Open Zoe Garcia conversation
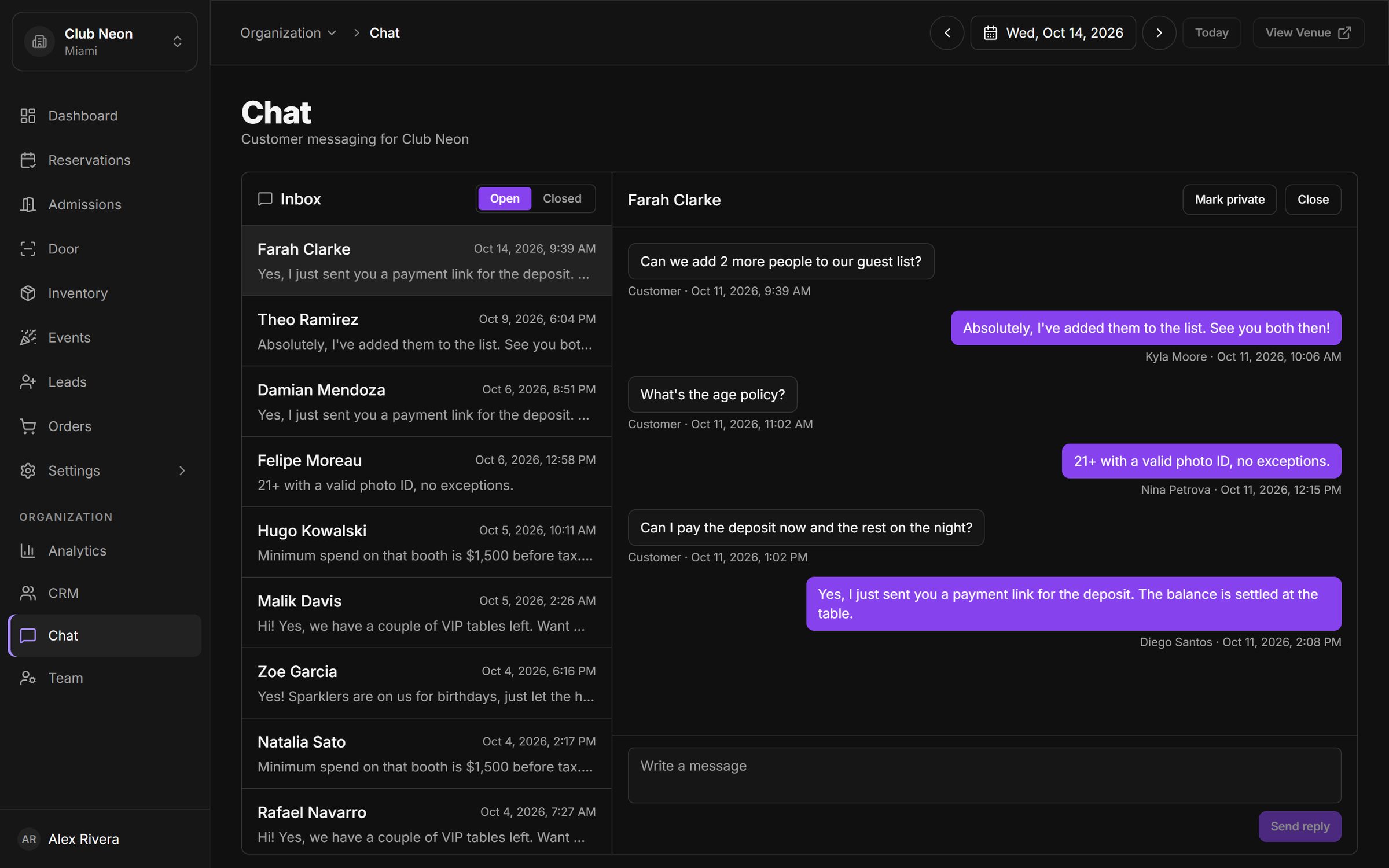 point(427,683)
